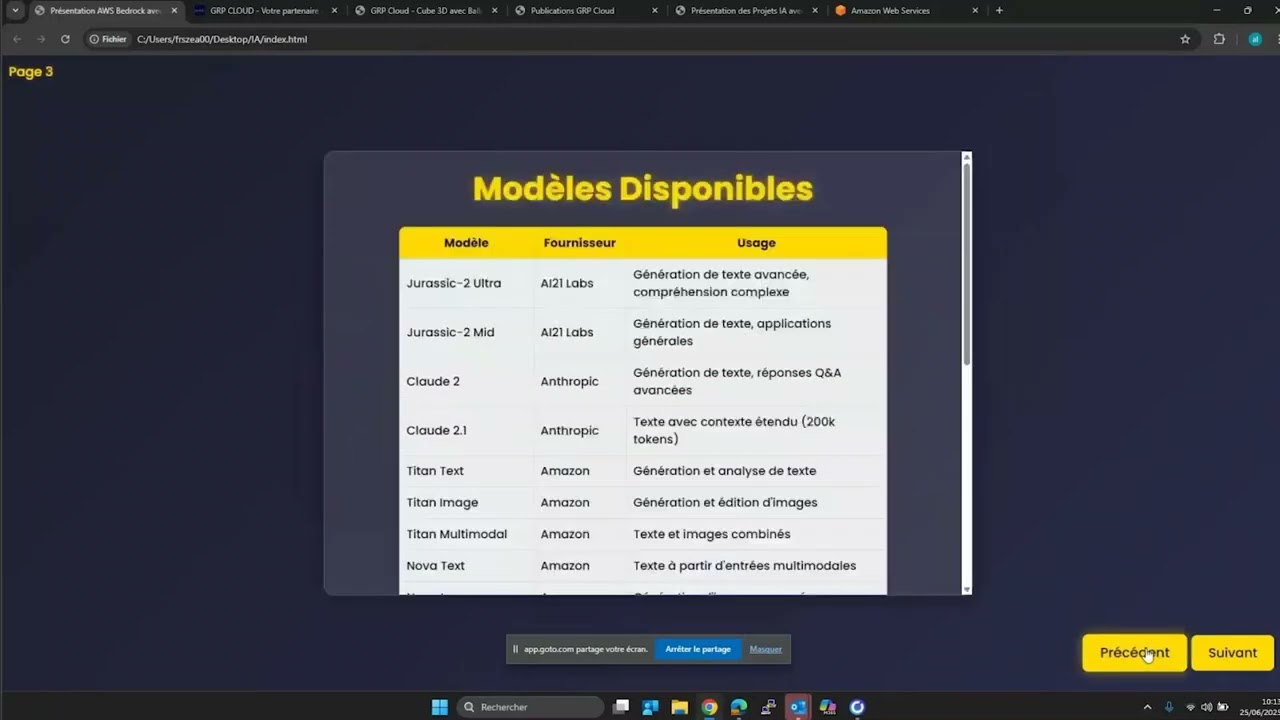This screenshot has height=720, width=1280.
Task: Open Microsoft Edge from the taskbar
Action: coord(739,707)
